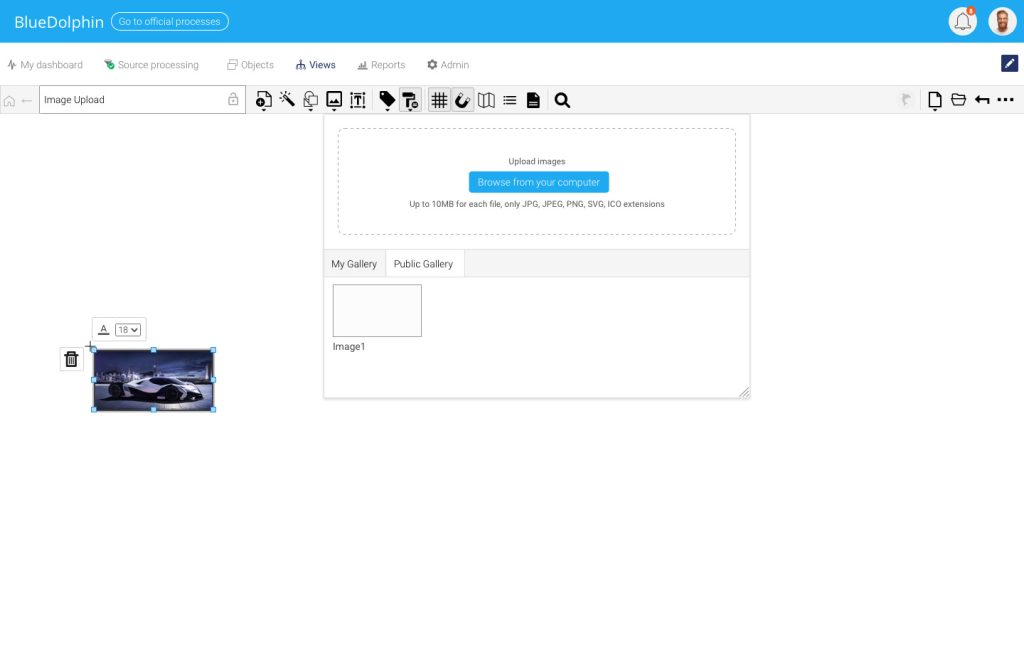Click the open folder icon

(958, 99)
